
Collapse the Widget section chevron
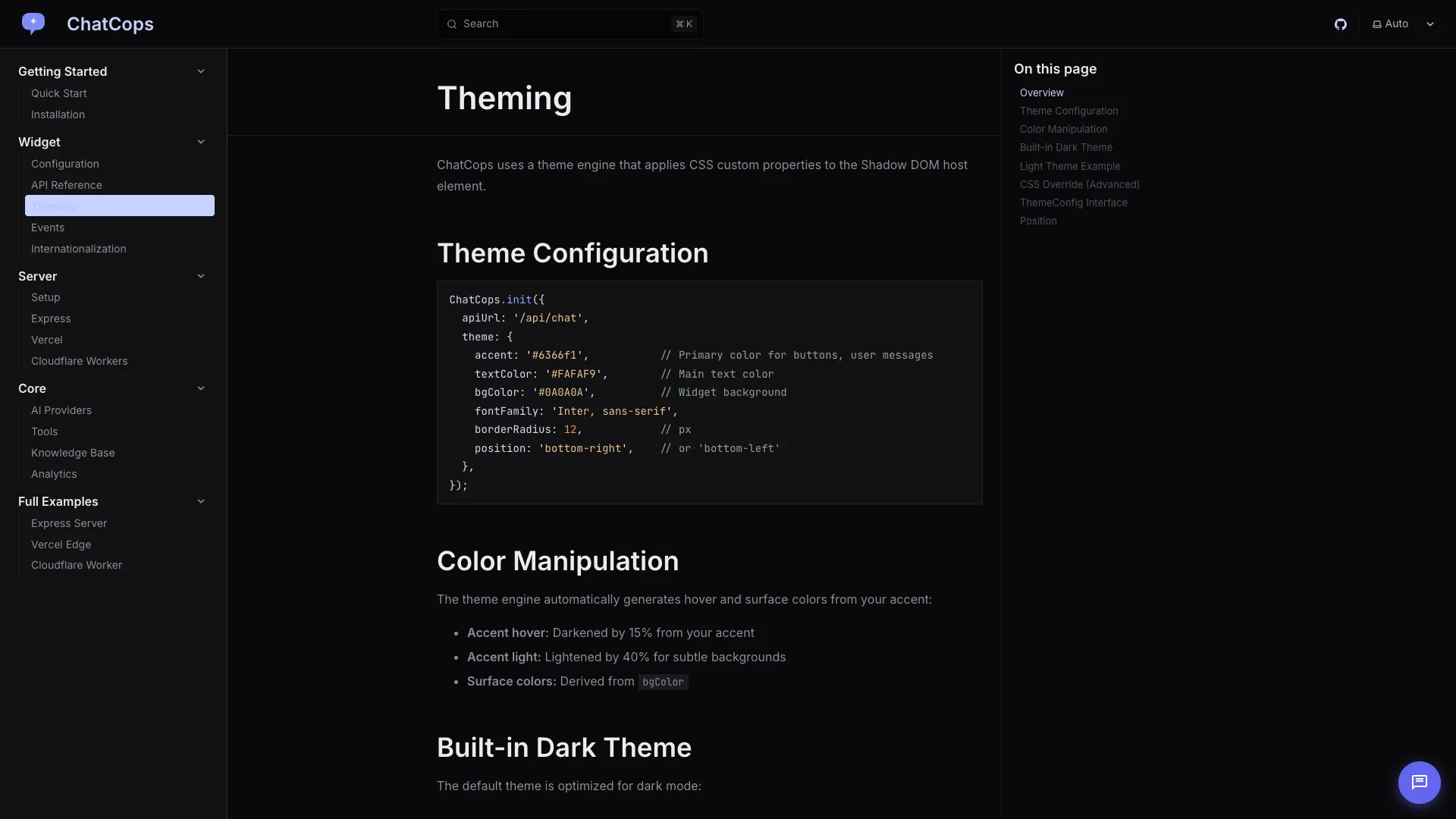coord(201,142)
